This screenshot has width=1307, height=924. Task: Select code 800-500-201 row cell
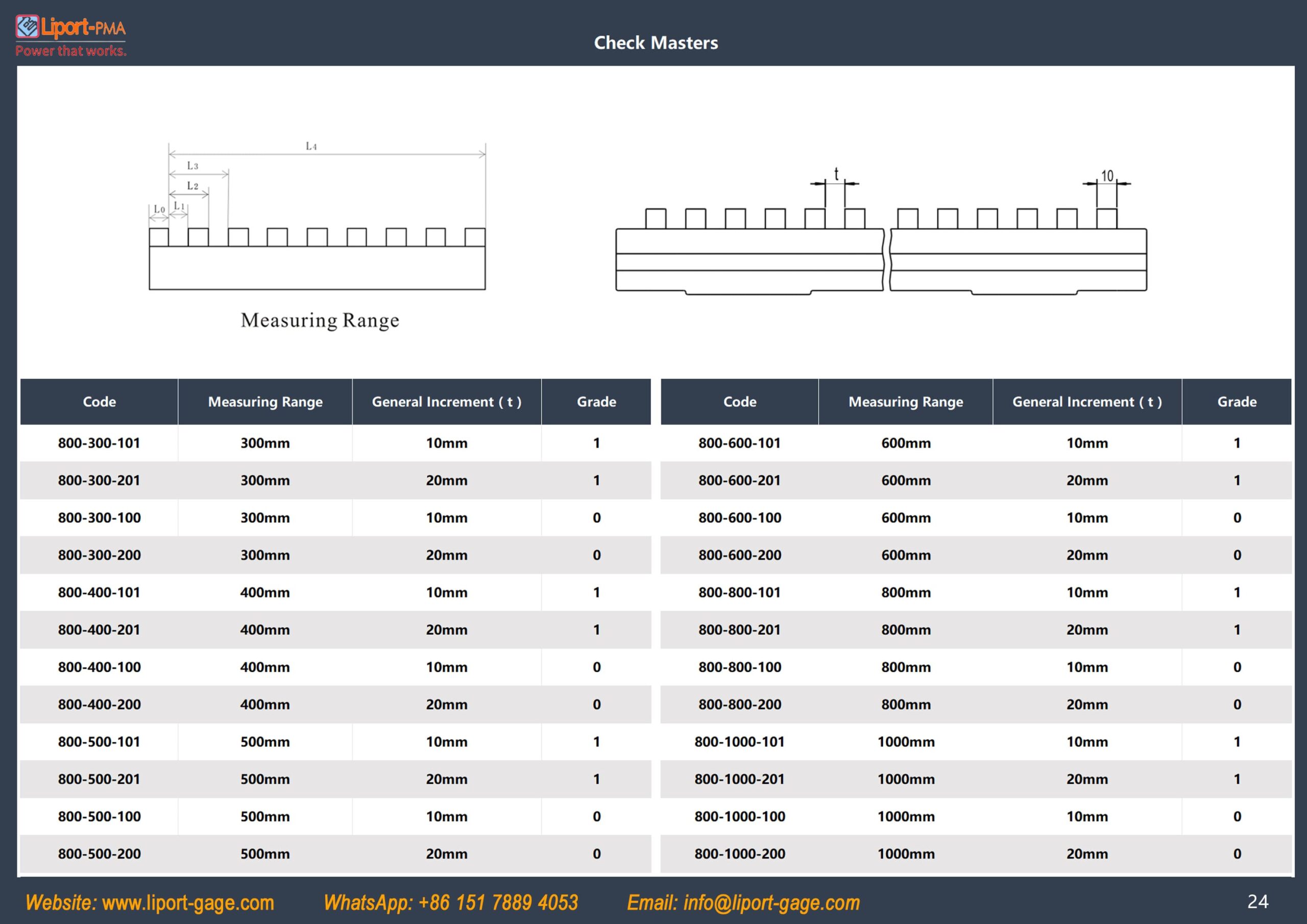pos(99,780)
